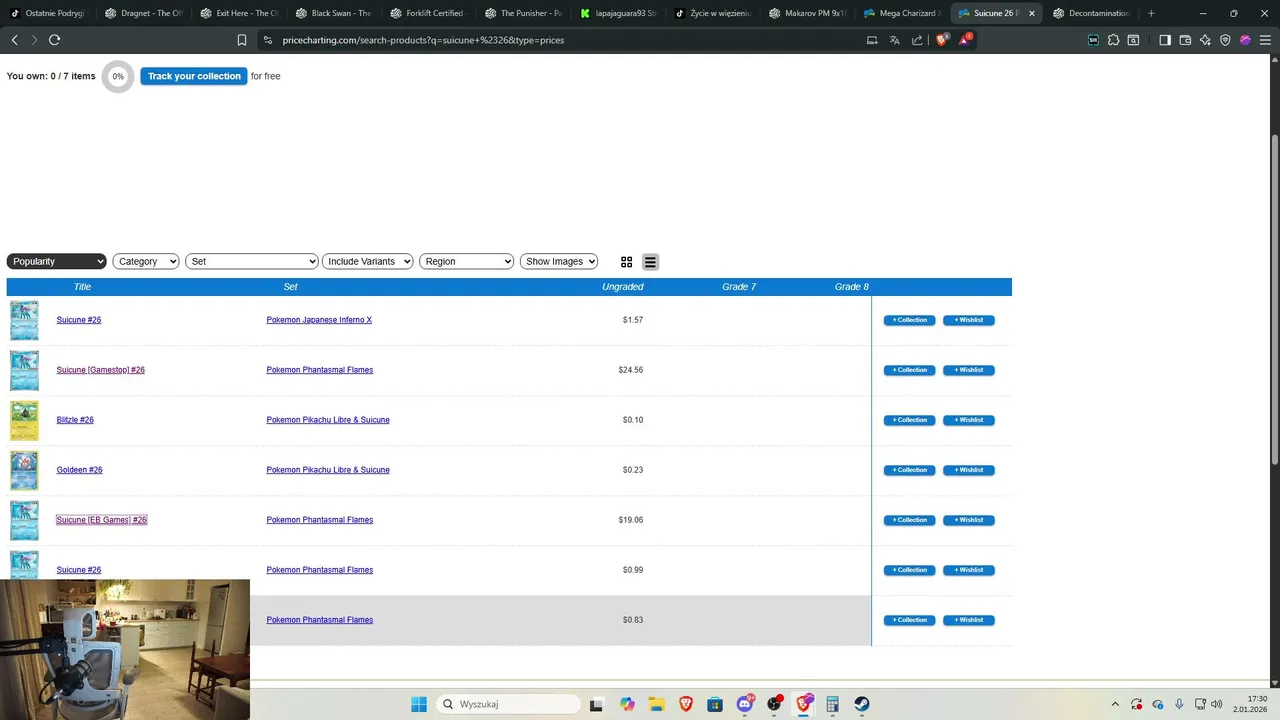Open Blitzle #26 product link
The image size is (1280, 720).
click(75, 420)
